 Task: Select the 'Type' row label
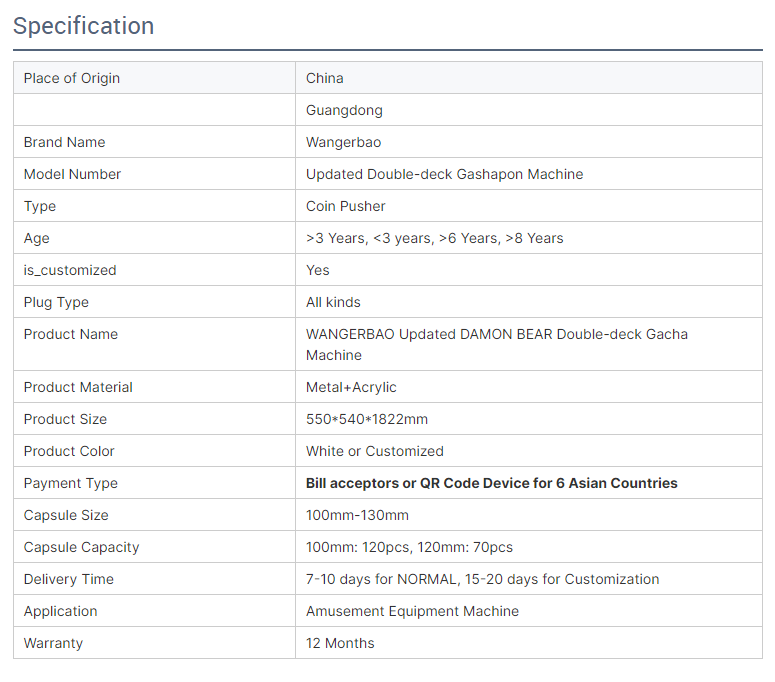point(40,206)
